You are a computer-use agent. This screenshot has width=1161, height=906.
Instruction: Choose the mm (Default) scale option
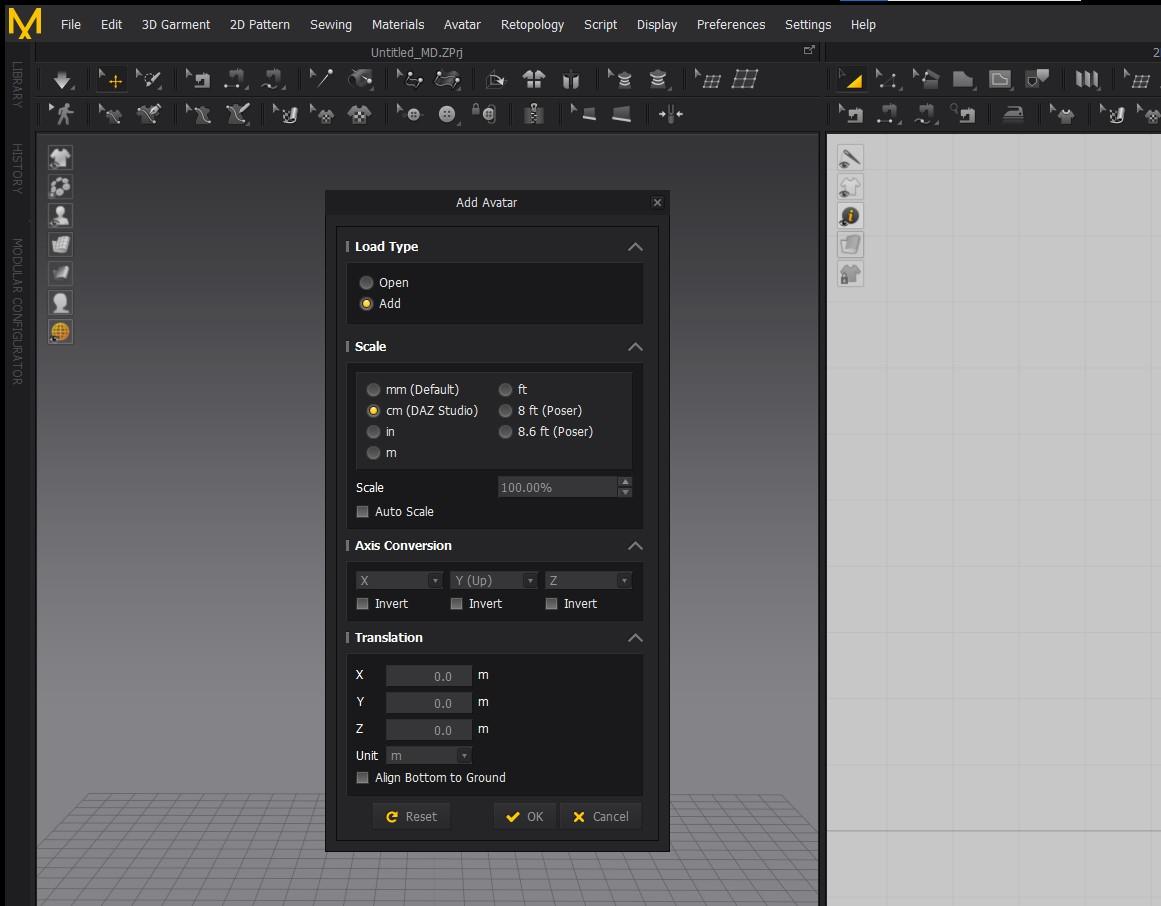374,390
